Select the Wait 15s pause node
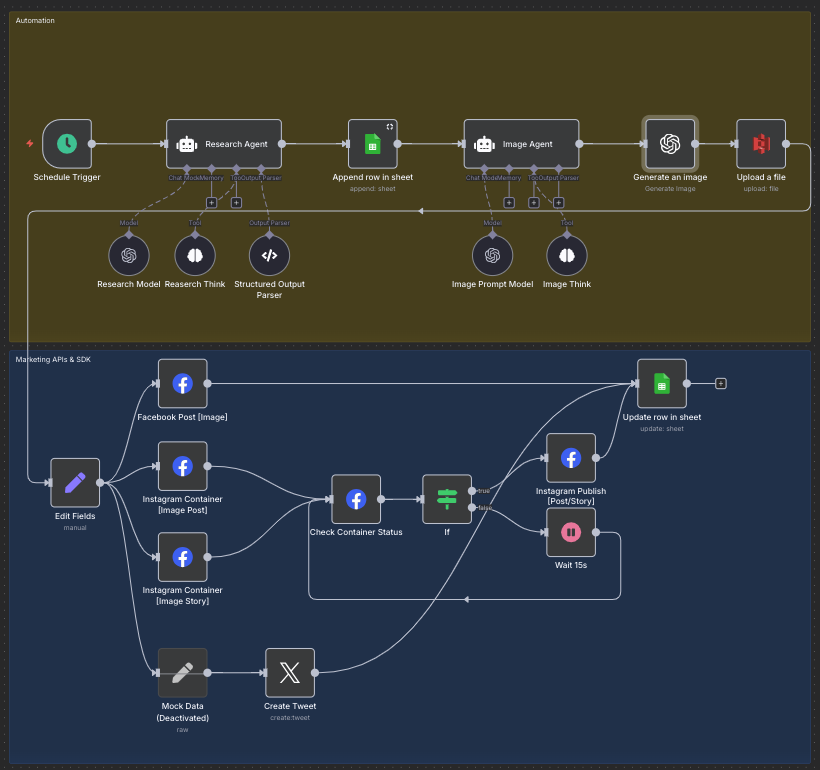This screenshot has width=820, height=770. pyautogui.click(x=571, y=532)
